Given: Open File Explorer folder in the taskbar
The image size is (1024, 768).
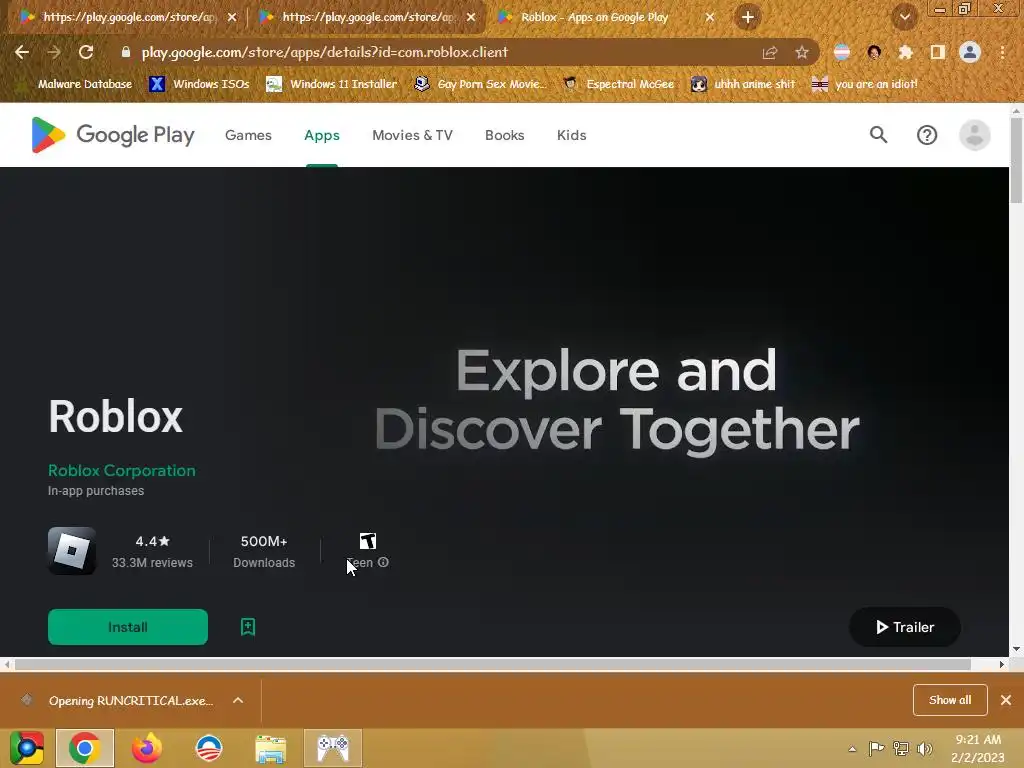Looking at the screenshot, I should pos(270,748).
